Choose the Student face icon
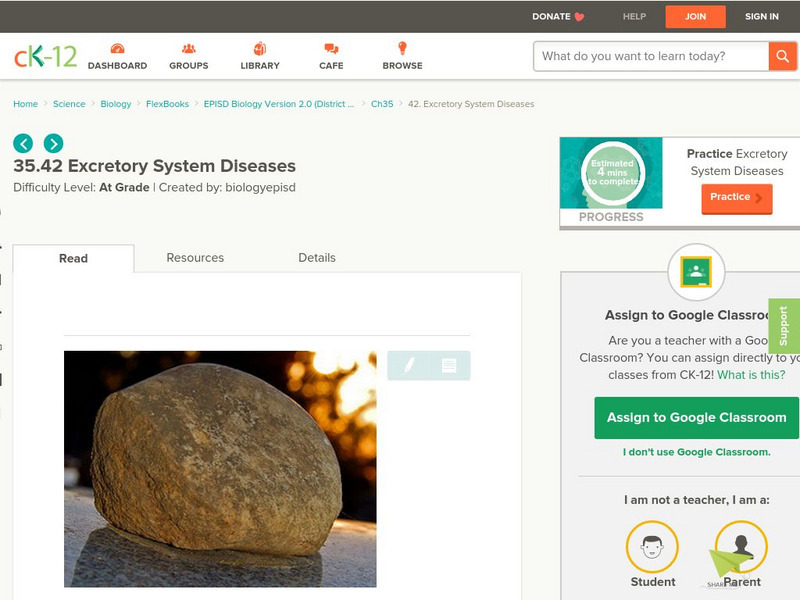800x600 pixels. tap(652, 546)
